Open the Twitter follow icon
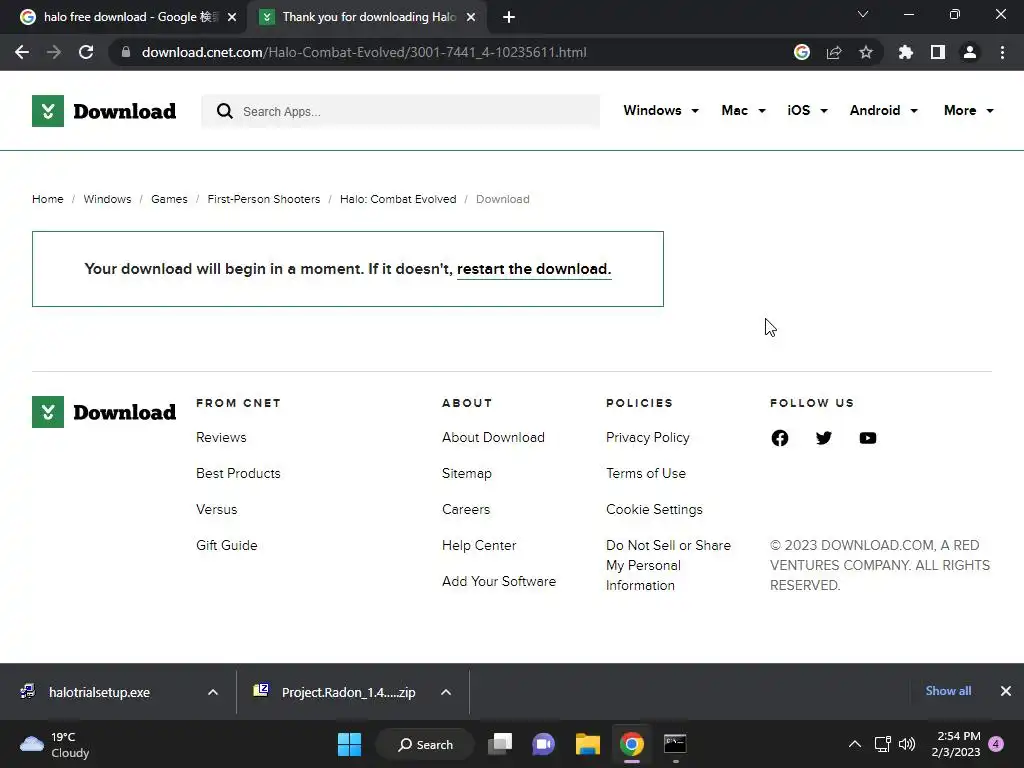The height and width of the screenshot is (768, 1024). [824, 438]
